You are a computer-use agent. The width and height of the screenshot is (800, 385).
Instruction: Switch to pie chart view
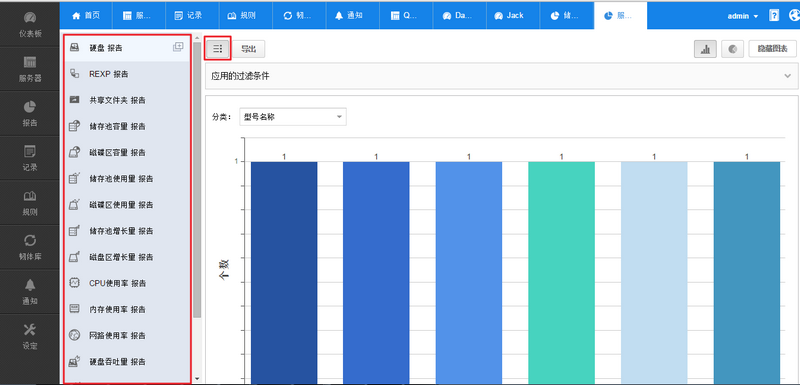pyautogui.click(x=733, y=49)
